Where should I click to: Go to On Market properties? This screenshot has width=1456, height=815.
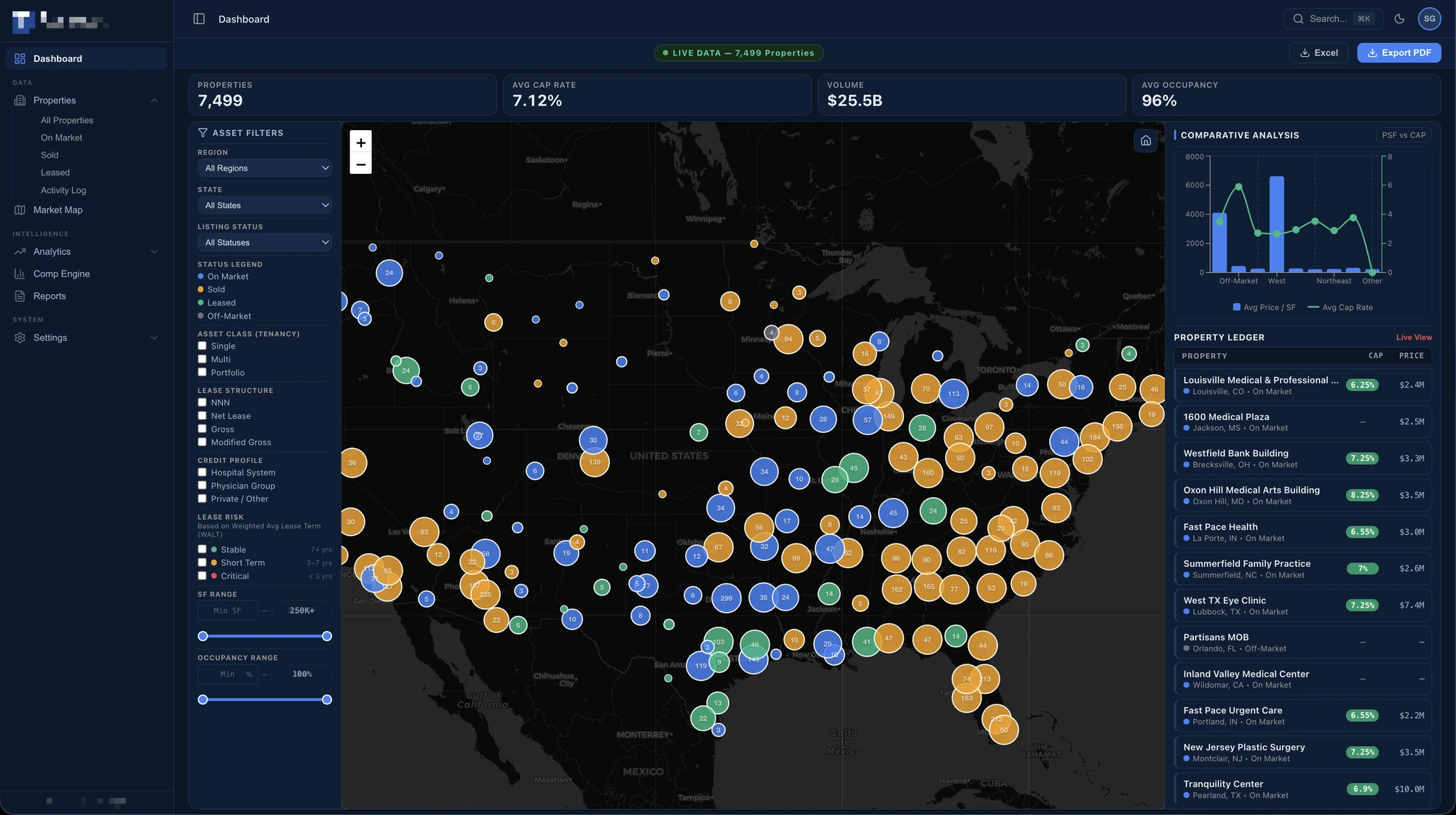pyautogui.click(x=61, y=138)
